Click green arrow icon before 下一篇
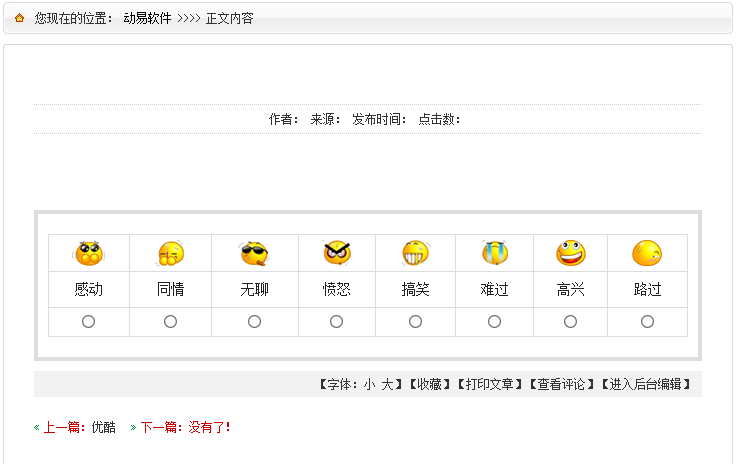Viewport: 736px width, 464px height. pos(133,427)
